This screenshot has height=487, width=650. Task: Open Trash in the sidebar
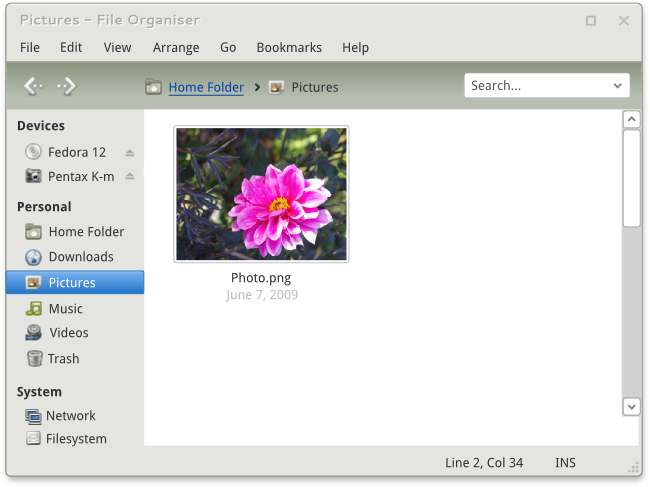[x=63, y=359]
